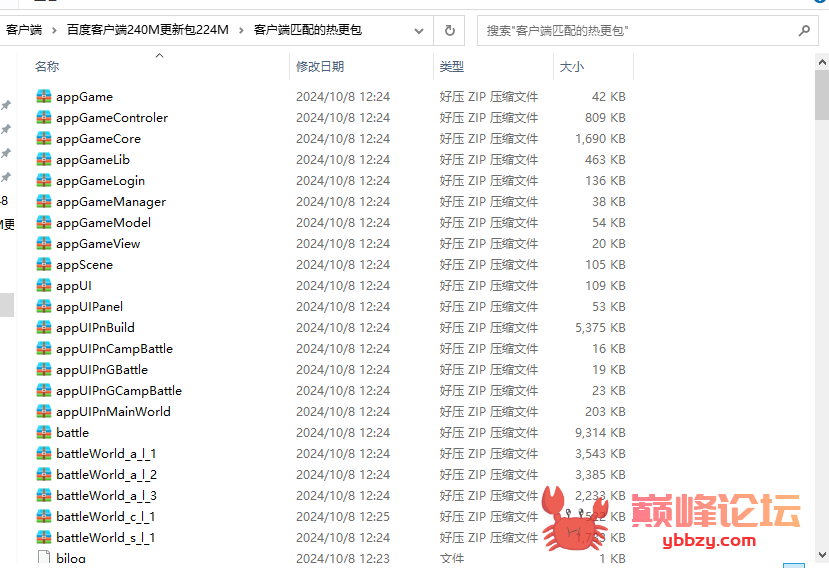Image resolution: width=829 pixels, height=568 pixels.
Task: Expand the chevron after 客户端 breadcrumb
Action: [x=54, y=31]
